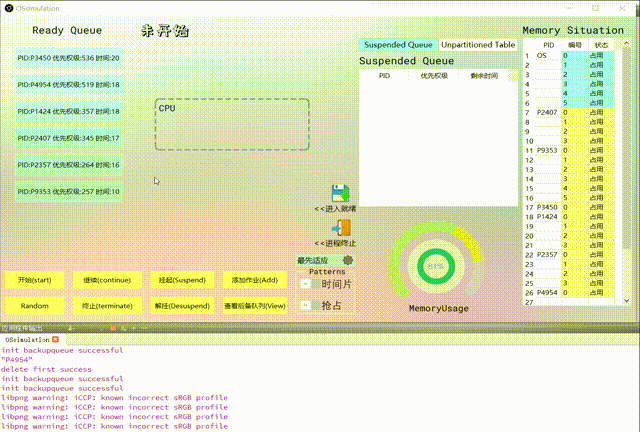
Task: Toggle the 时间片 time-slice switch
Action: click(x=310, y=284)
